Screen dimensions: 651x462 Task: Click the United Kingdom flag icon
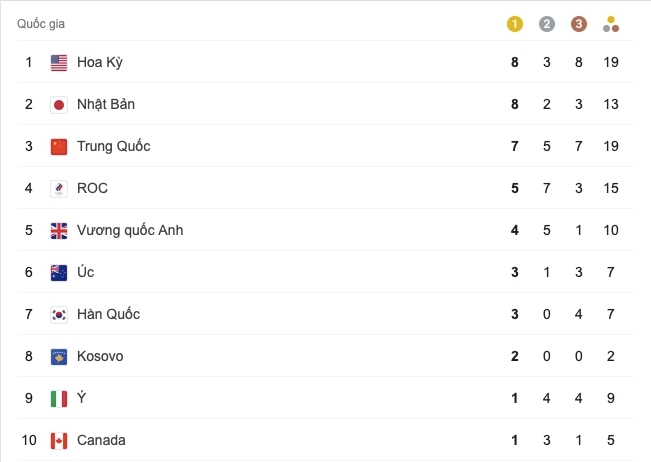59,231
